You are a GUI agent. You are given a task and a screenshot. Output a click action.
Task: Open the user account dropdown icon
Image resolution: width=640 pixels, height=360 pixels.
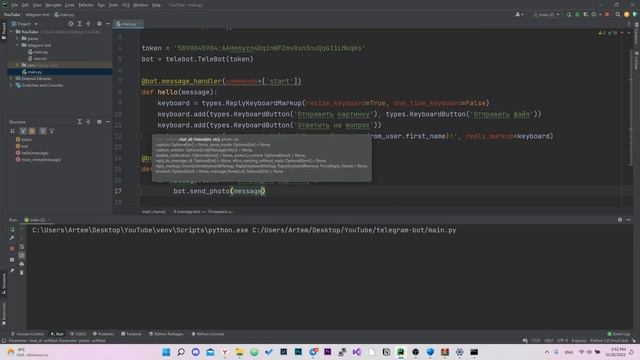(520, 14)
